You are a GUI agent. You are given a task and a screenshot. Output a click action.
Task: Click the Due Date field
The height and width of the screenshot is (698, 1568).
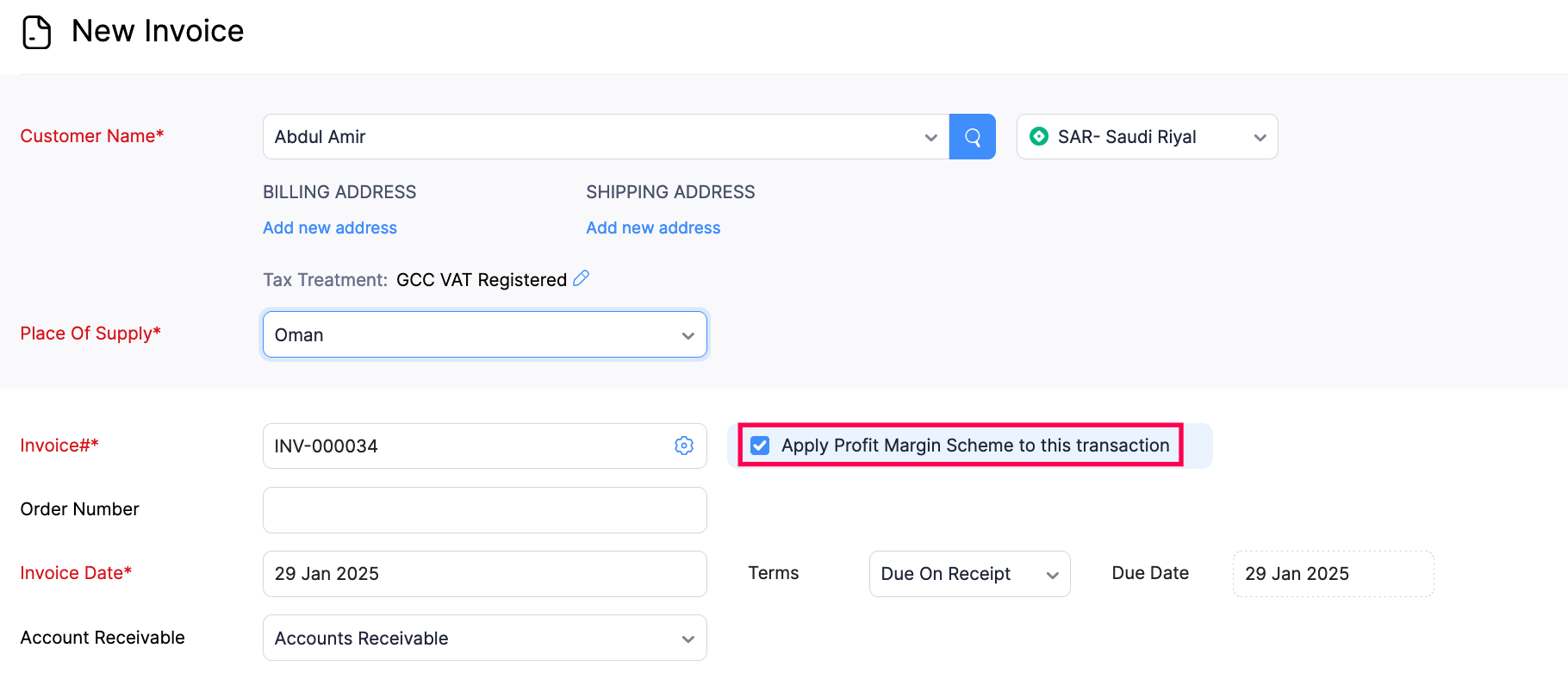pos(1332,574)
